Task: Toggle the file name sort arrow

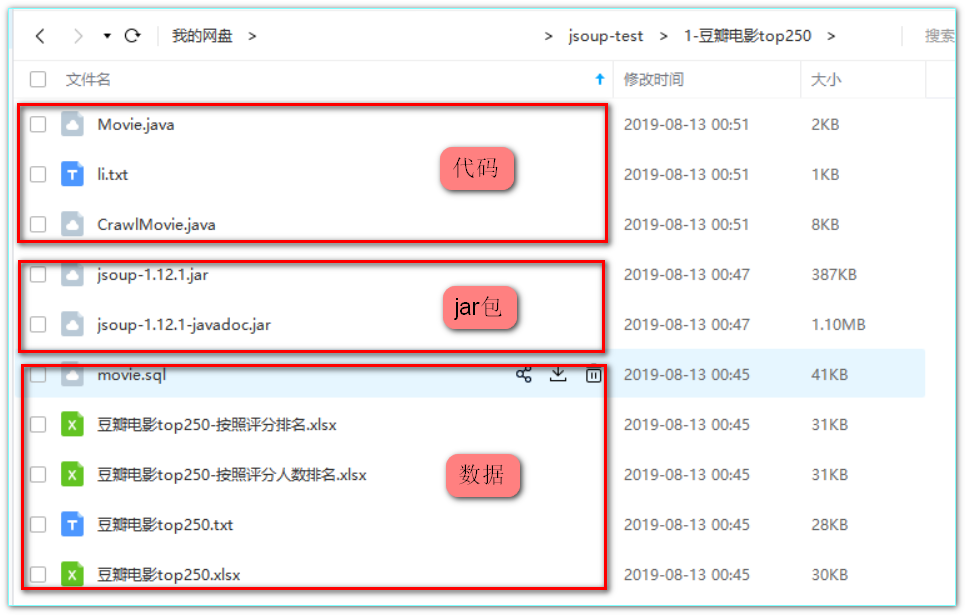Action: click(x=600, y=79)
